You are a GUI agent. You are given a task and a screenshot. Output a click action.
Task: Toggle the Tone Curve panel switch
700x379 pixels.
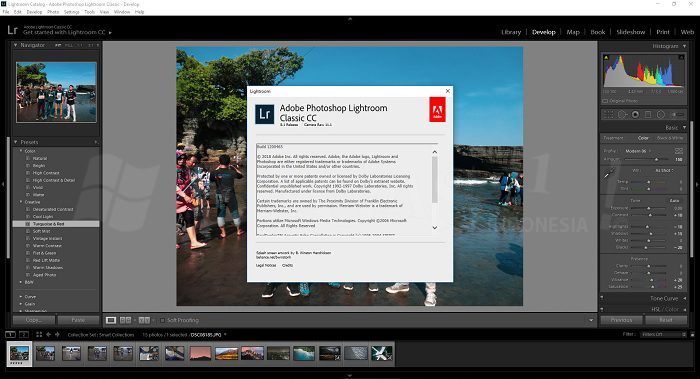point(602,298)
